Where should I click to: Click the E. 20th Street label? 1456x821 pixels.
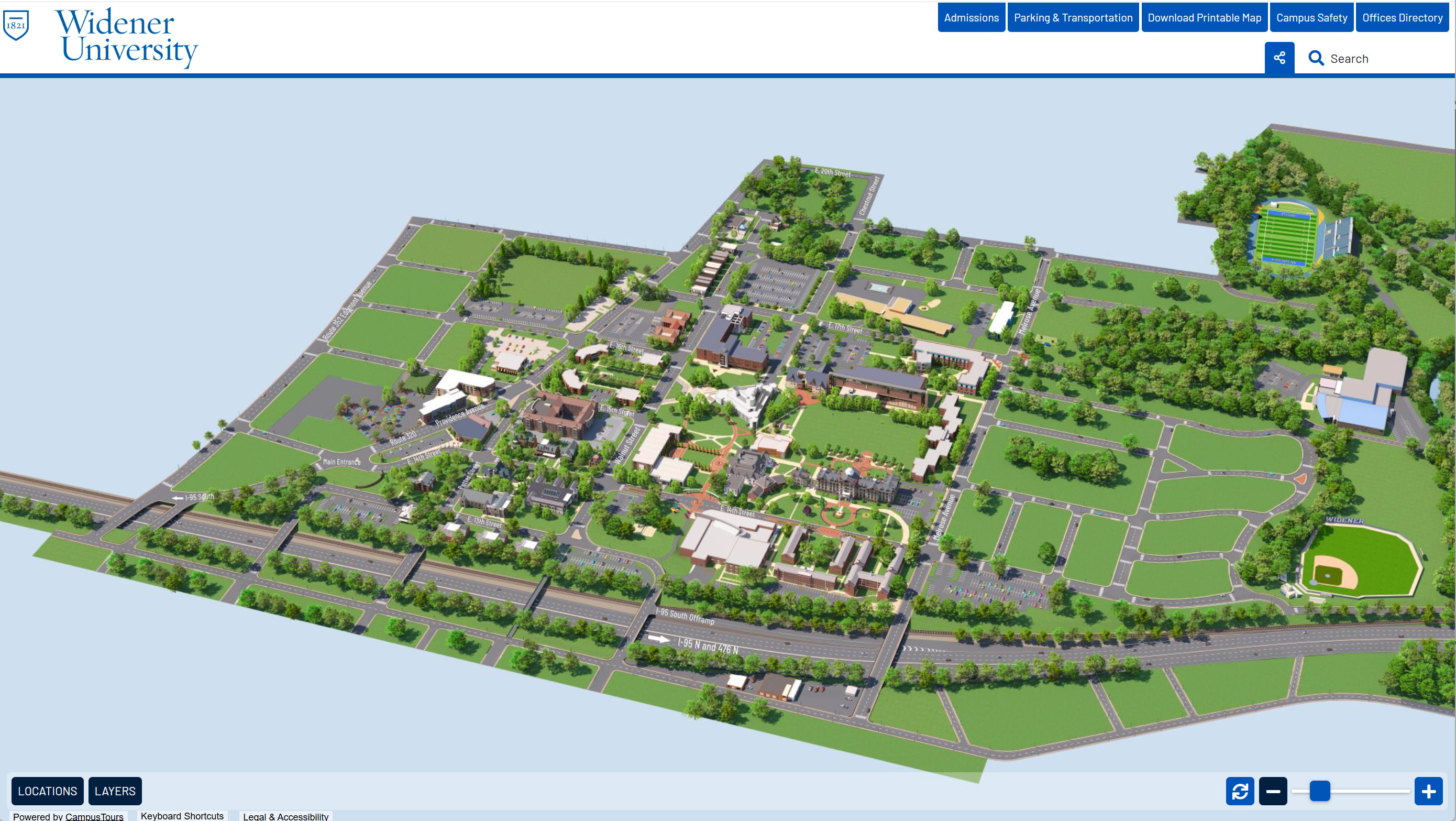(833, 172)
